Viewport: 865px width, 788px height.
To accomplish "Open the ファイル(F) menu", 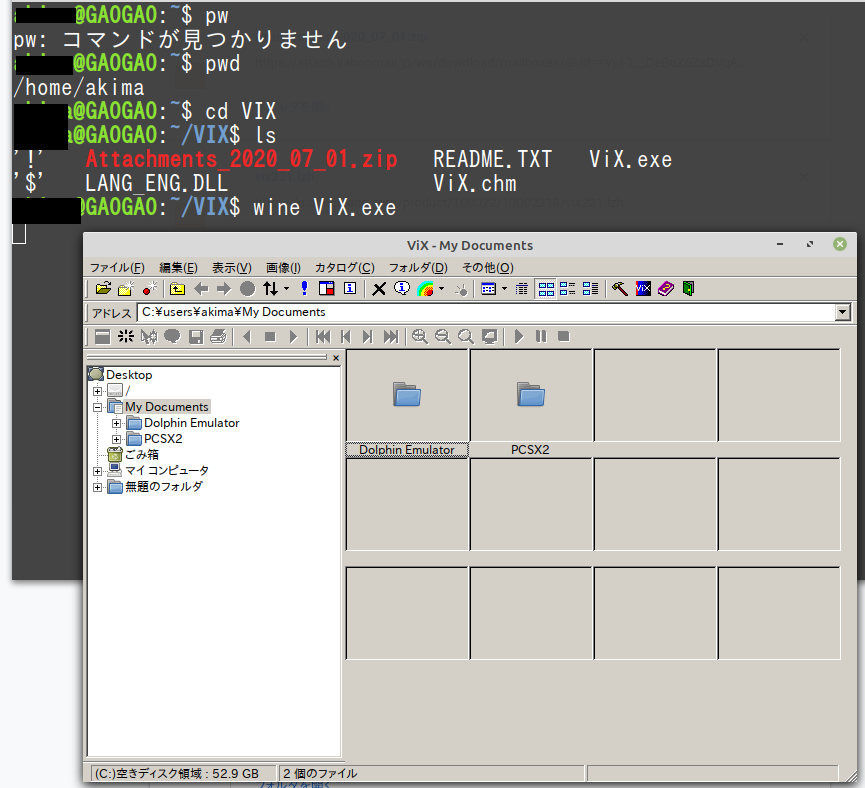I will tap(117, 268).
